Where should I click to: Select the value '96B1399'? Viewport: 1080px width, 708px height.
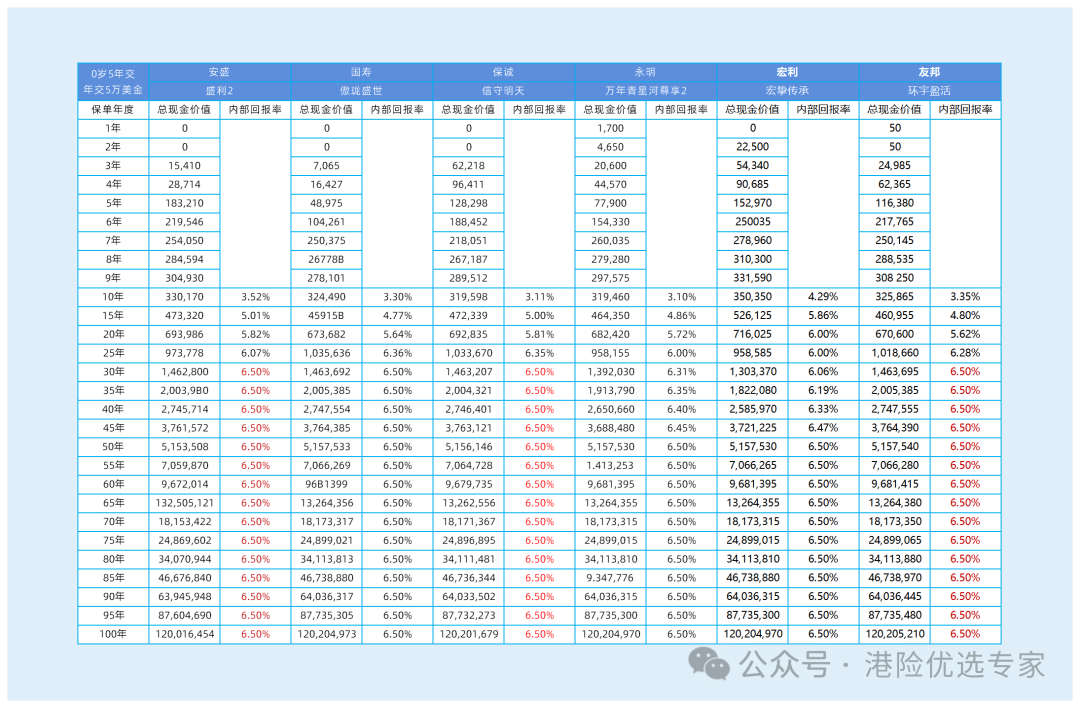(326, 484)
